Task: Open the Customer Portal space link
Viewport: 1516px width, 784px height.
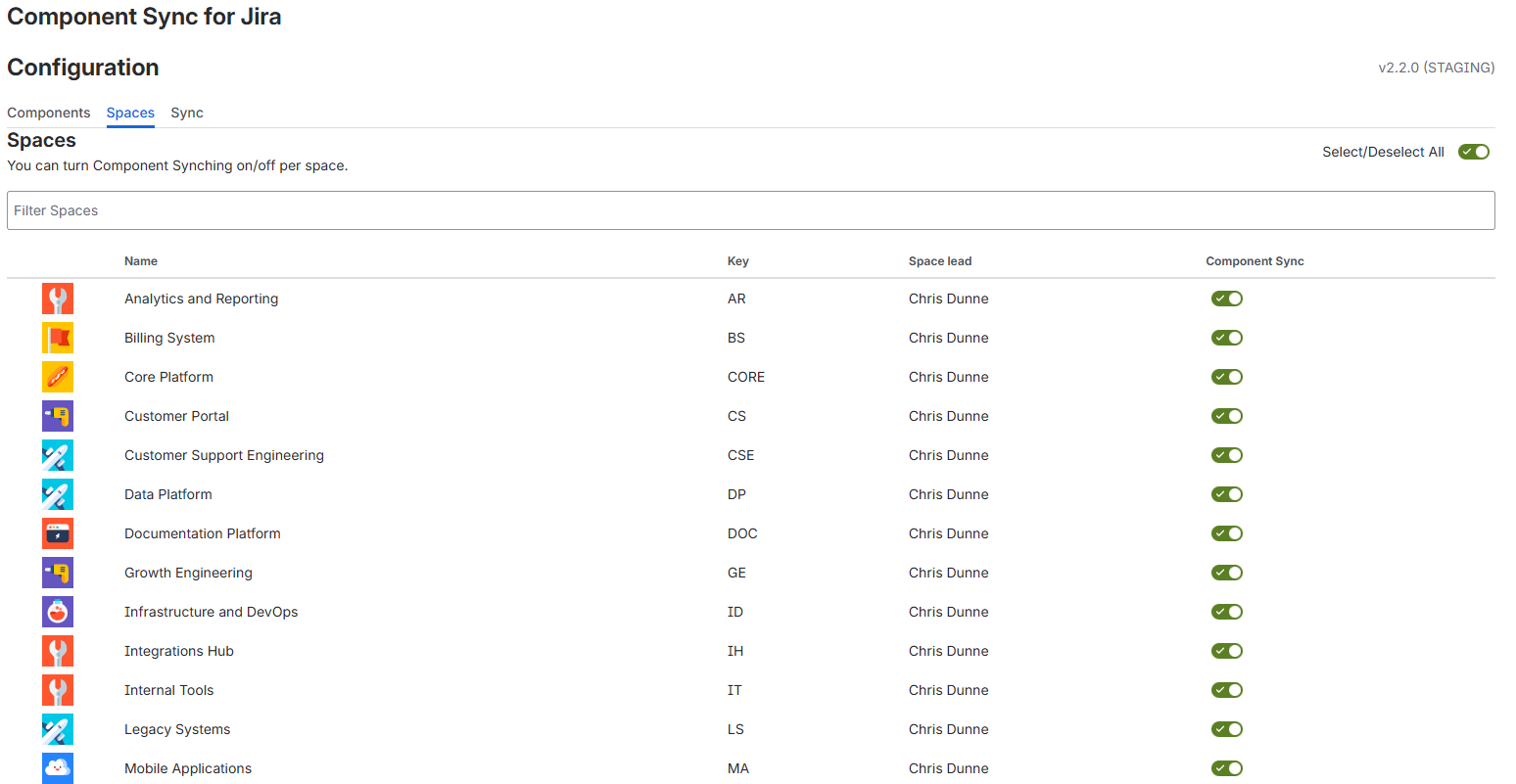Action: [176, 416]
